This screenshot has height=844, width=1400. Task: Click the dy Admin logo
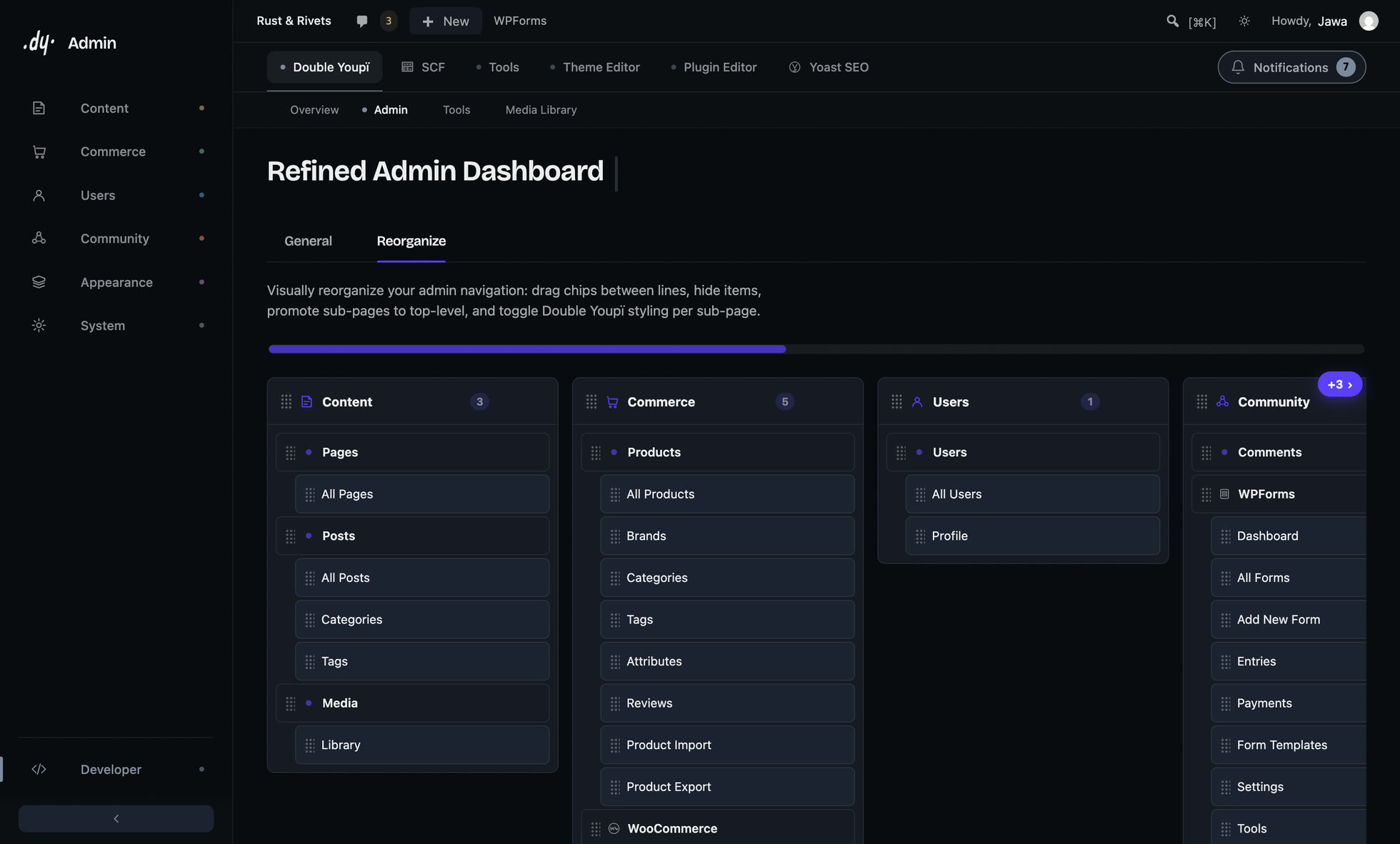[x=69, y=43]
